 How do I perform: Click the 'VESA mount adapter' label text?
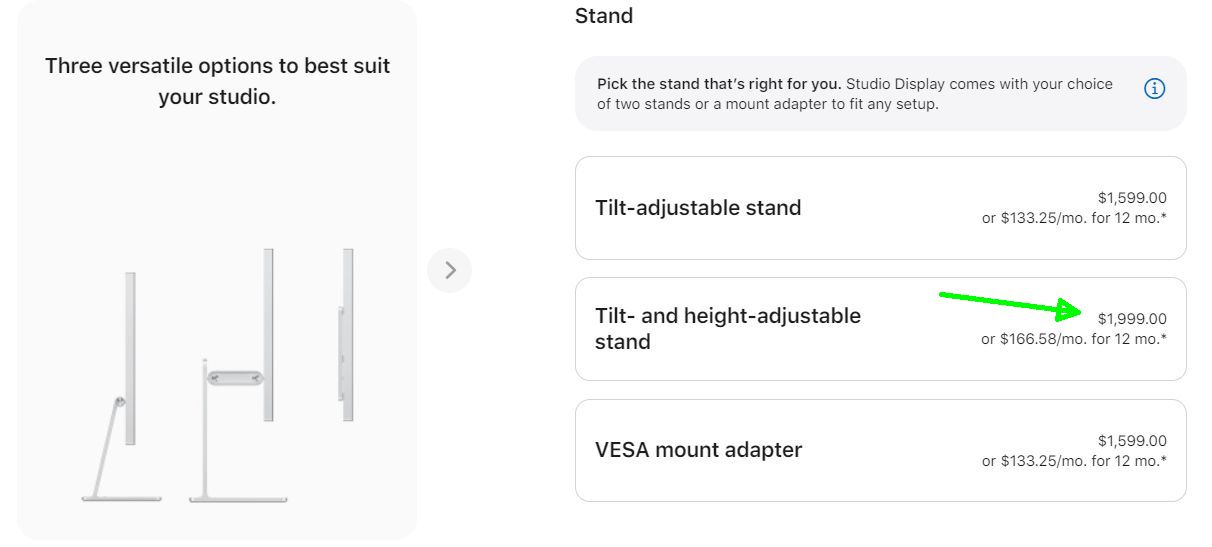[698, 450]
